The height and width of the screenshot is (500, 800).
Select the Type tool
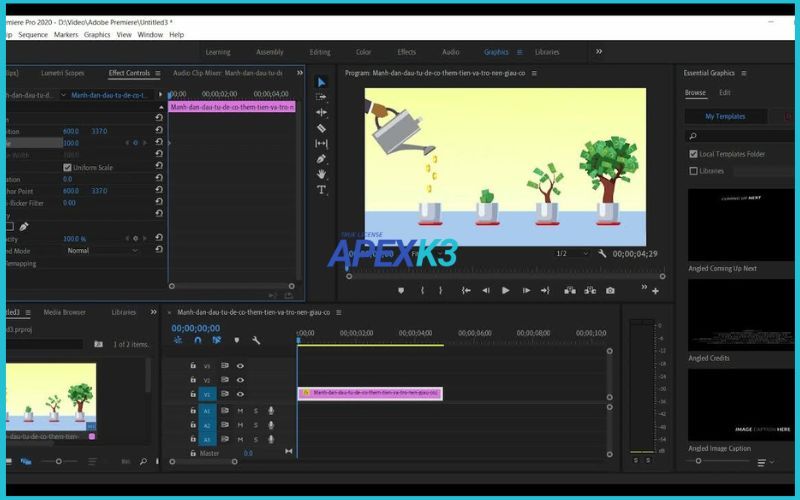pos(321,190)
